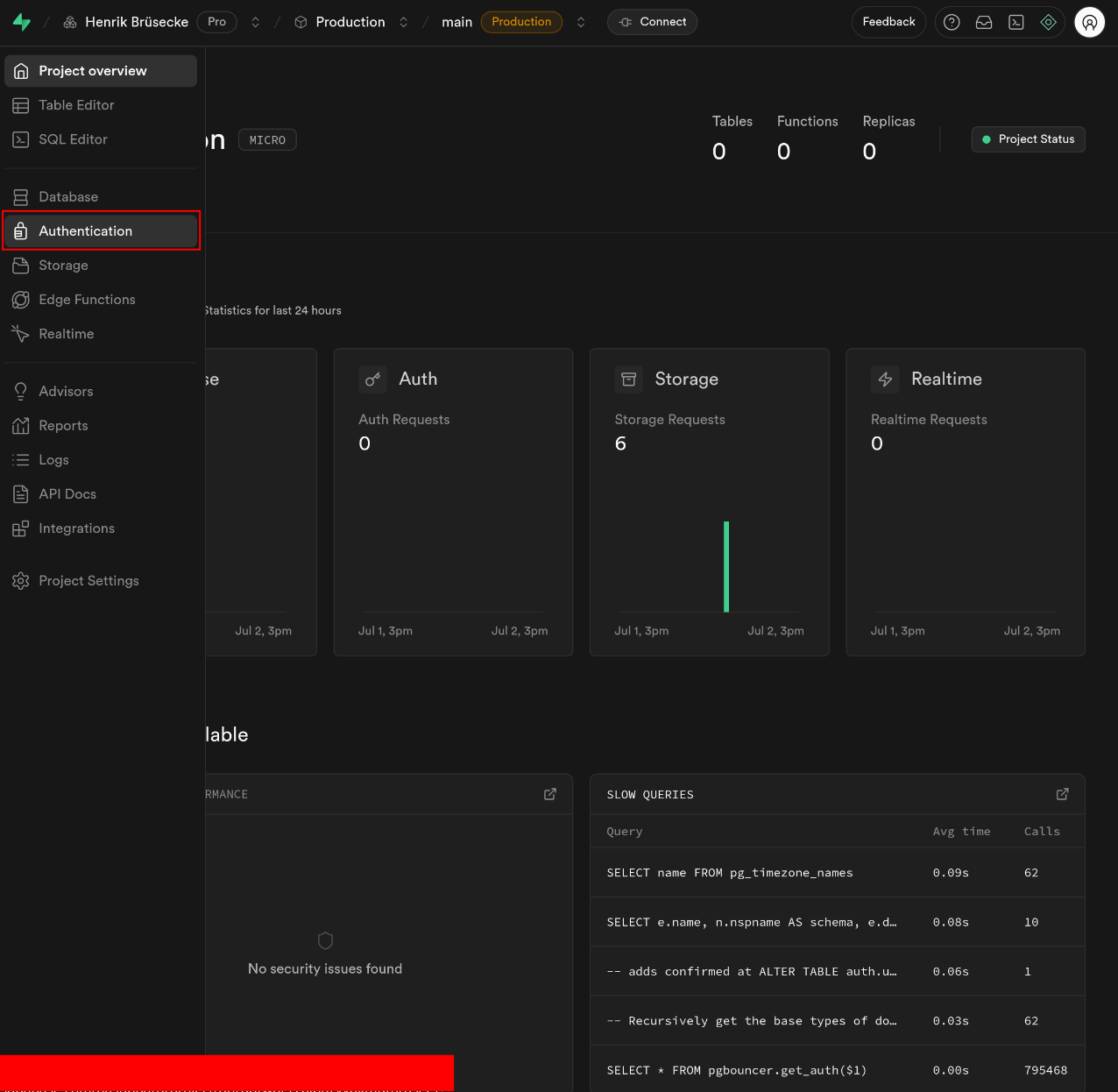Viewport: 1118px width, 1092px height.
Task: Open the help question mark icon
Action: click(x=952, y=22)
